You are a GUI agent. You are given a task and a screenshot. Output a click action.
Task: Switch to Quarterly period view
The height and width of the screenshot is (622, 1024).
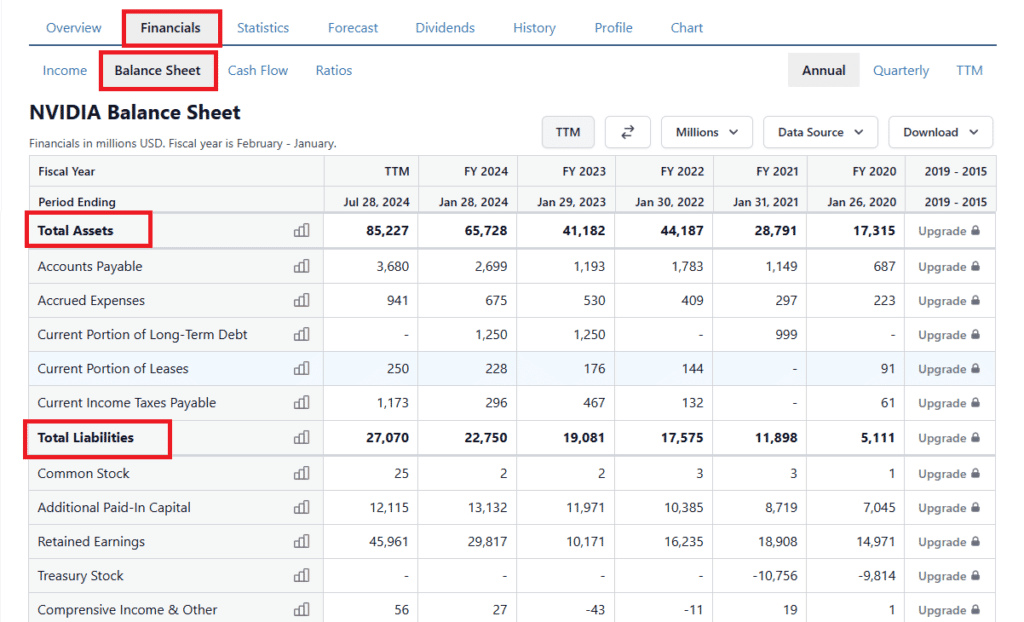coord(900,70)
